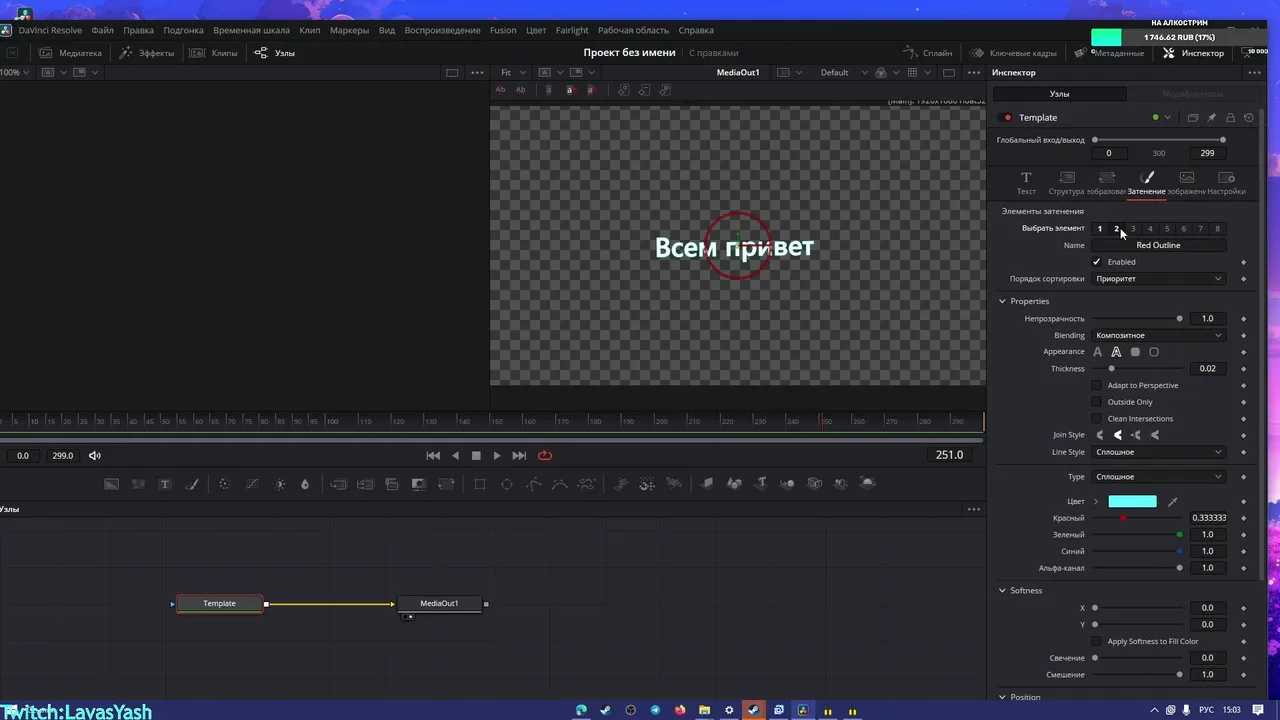The width and height of the screenshot is (1280, 720).
Task: Collapse the Properties section
Action: 1003,301
